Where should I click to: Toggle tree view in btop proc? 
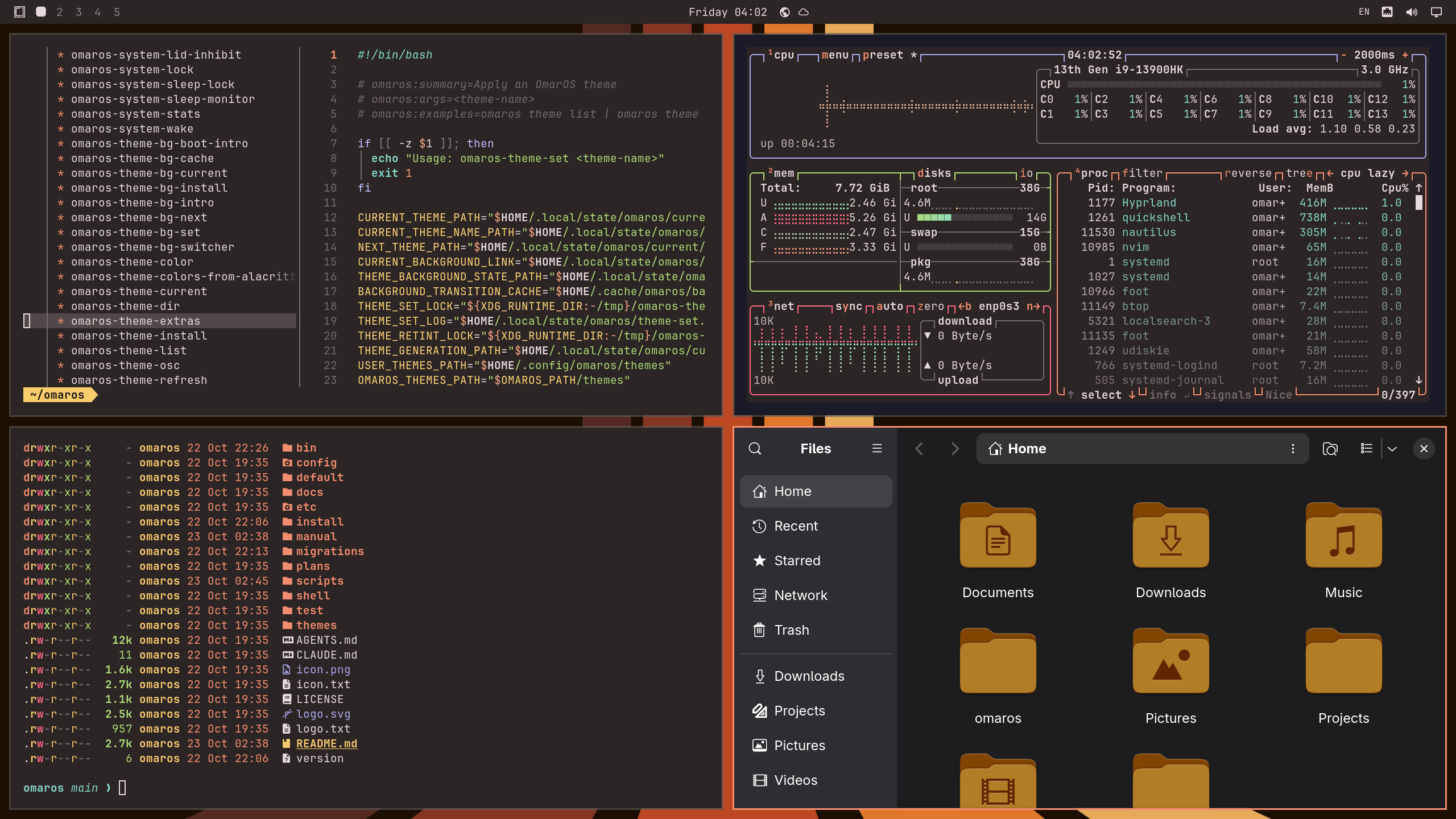click(1299, 173)
